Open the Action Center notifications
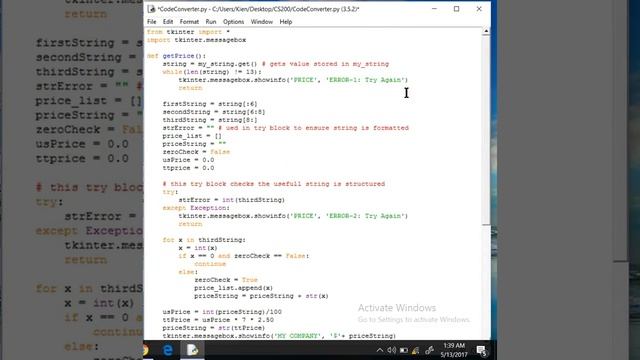 click(482, 350)
